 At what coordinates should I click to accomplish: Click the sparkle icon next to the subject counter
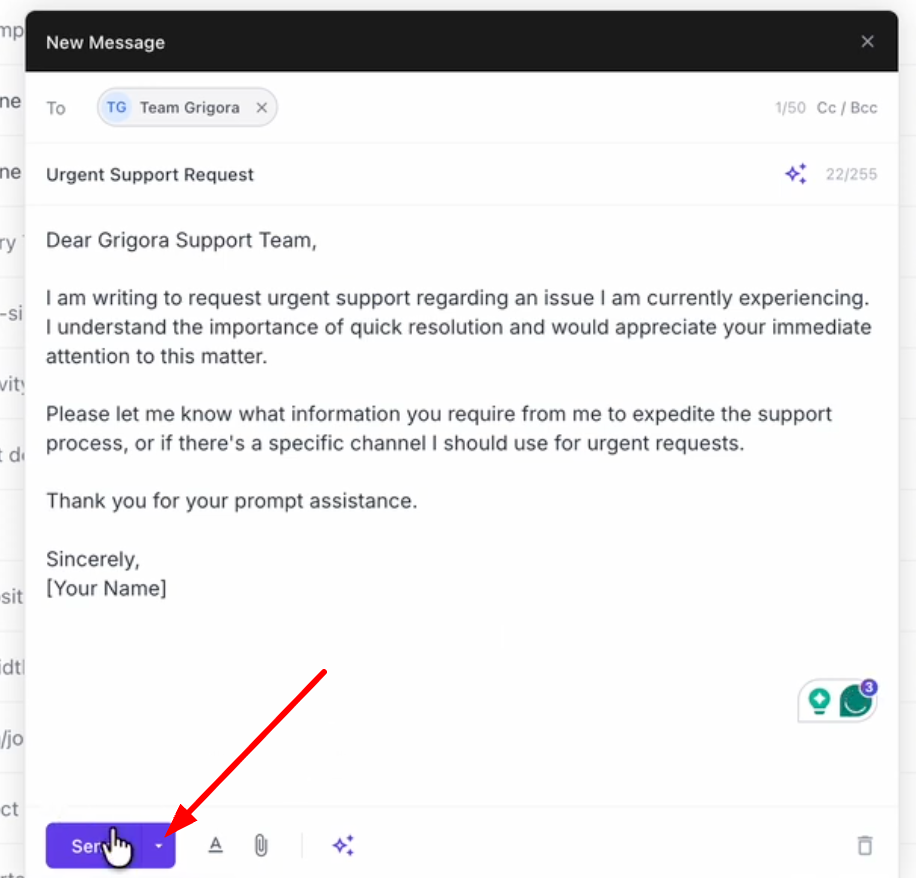click(795, 173)
